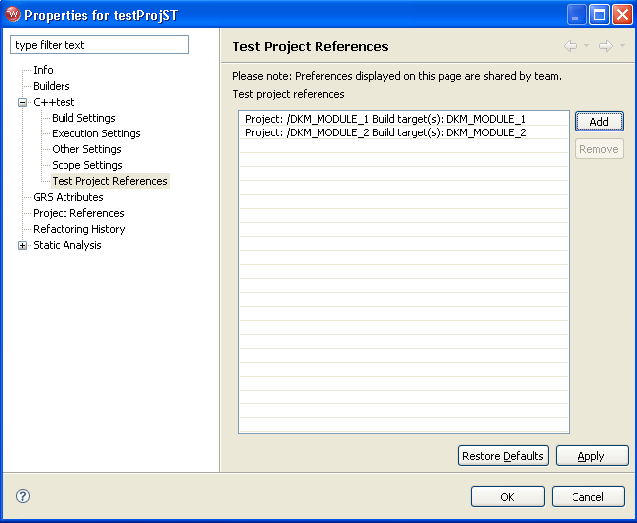
Task: Click the Apply button
Action: pos(592,456)
